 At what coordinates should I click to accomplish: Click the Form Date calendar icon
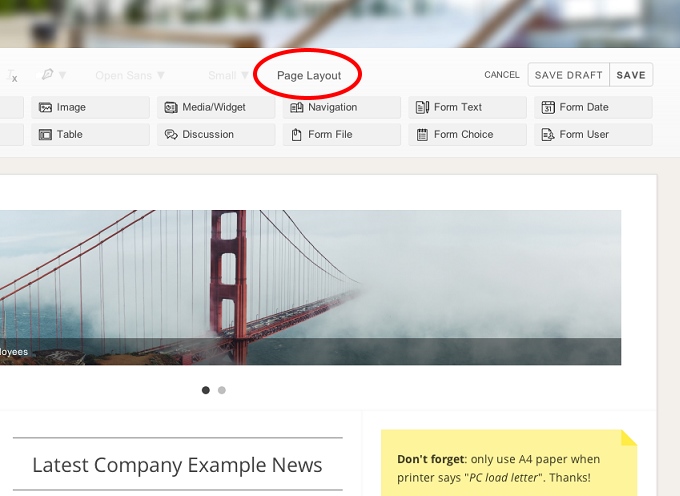(x=548, y=108)
